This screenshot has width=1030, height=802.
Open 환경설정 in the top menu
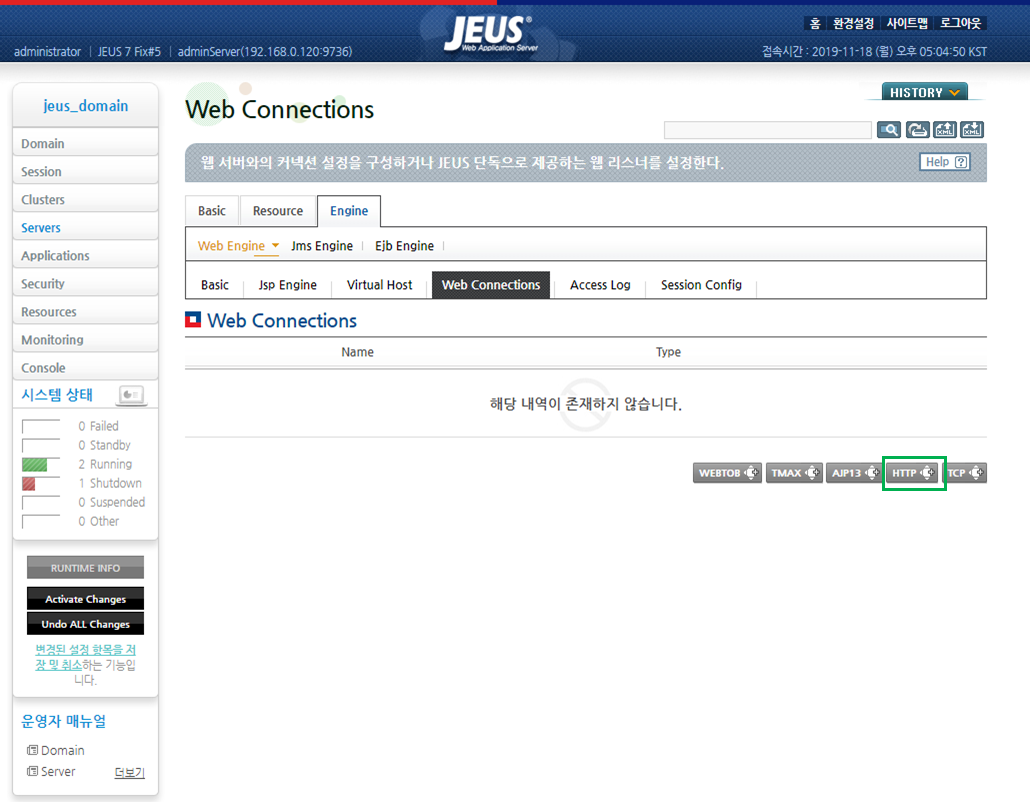tap(853, 24)
